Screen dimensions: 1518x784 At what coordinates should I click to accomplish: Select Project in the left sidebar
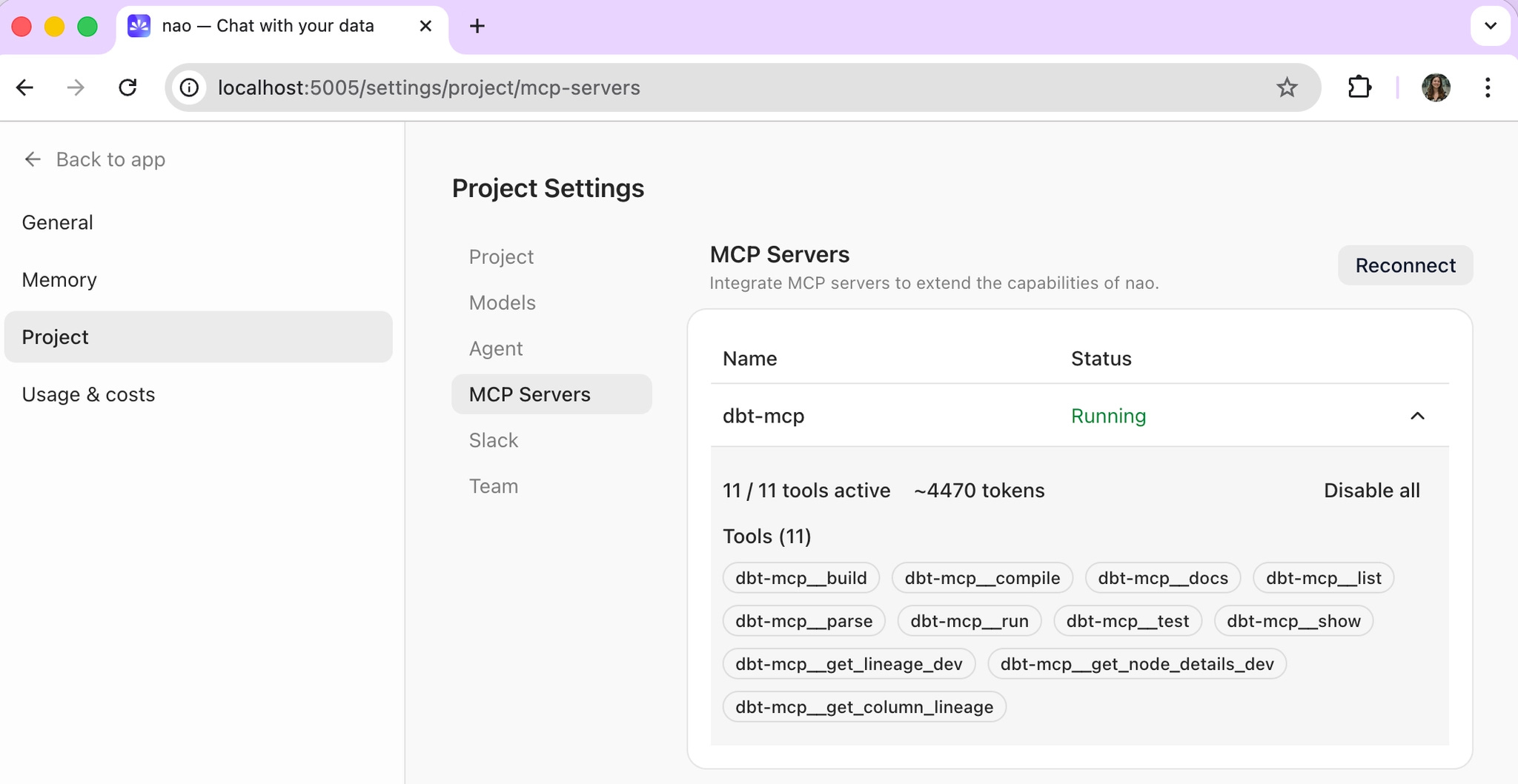pos(198,336)
